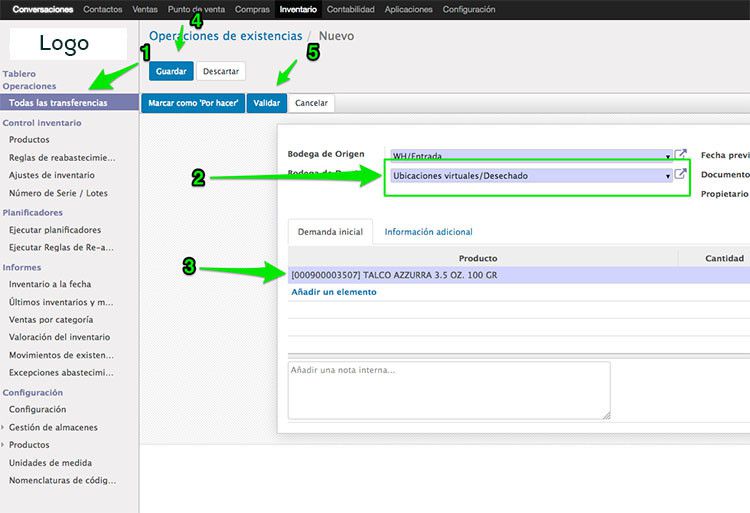This screenshot has width=750, height=513.
Task: Switch to Demanda inicial tab
Action: [x=330, y=232]
